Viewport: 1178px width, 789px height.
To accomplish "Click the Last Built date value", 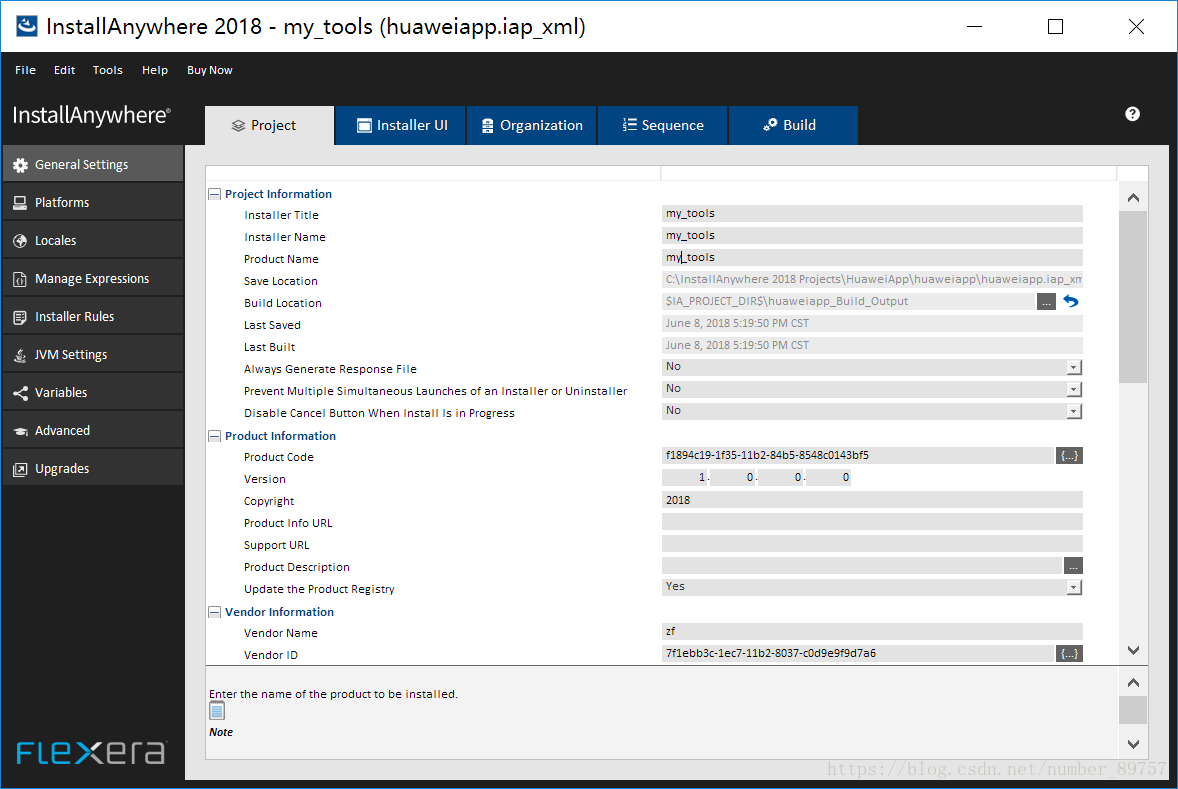I will click(737, 345).
